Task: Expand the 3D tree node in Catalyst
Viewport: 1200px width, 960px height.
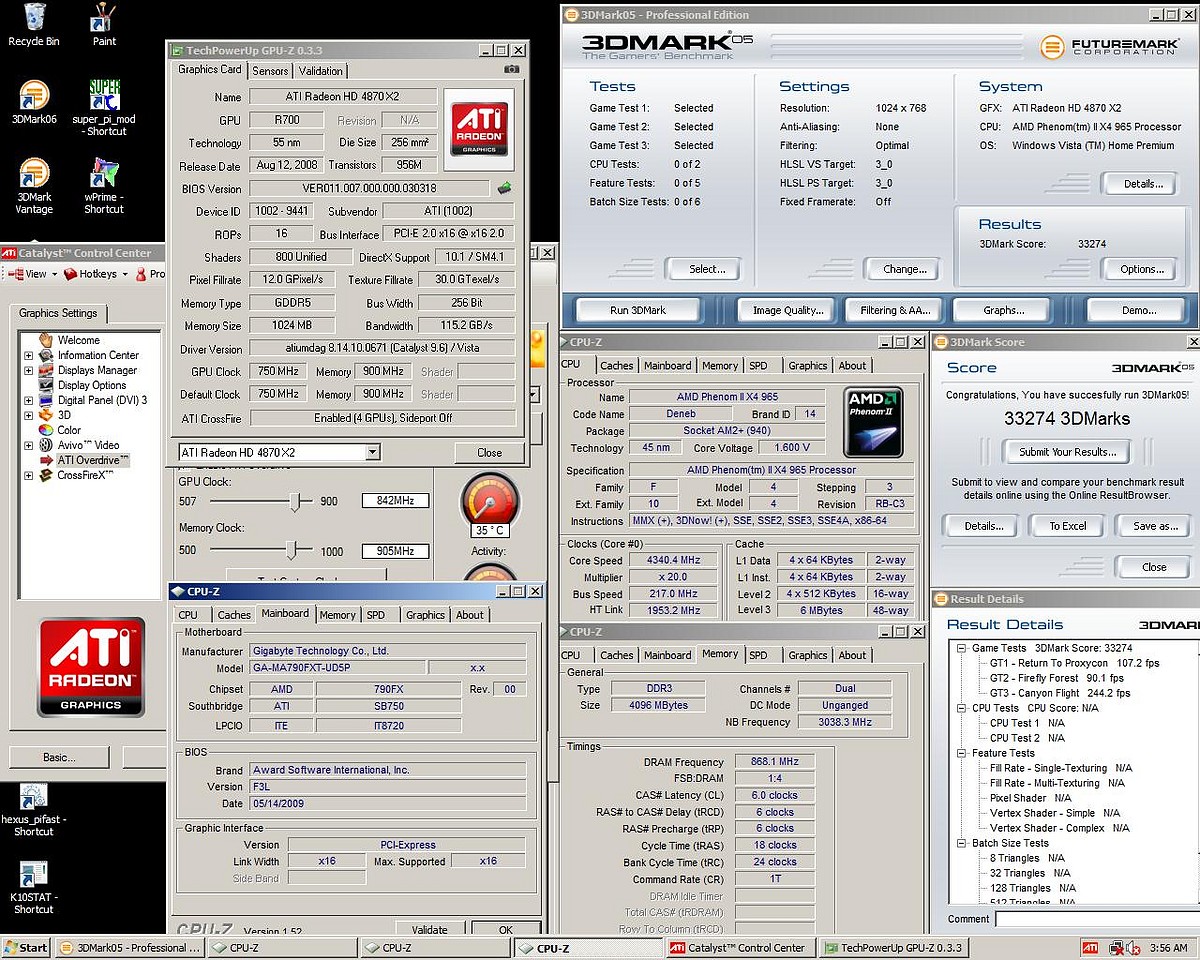Action: 29,415
